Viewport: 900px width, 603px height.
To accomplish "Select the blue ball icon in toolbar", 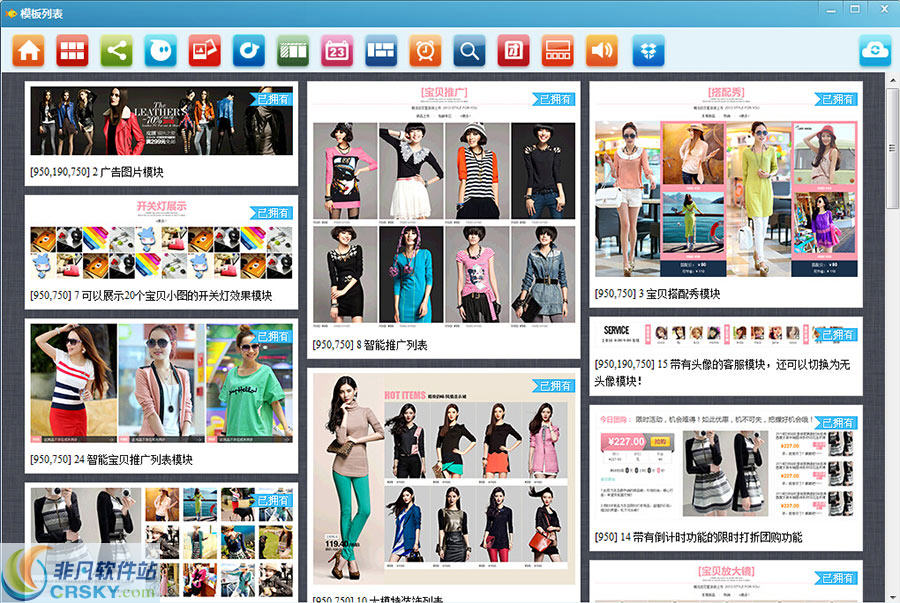I will point(159,50).
